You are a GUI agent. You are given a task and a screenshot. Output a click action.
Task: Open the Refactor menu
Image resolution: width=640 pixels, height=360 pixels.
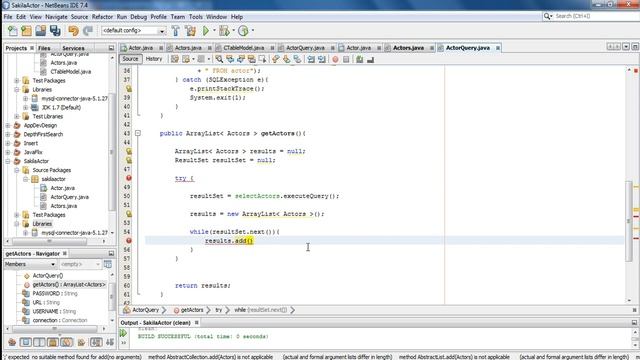tap(102, 17)
